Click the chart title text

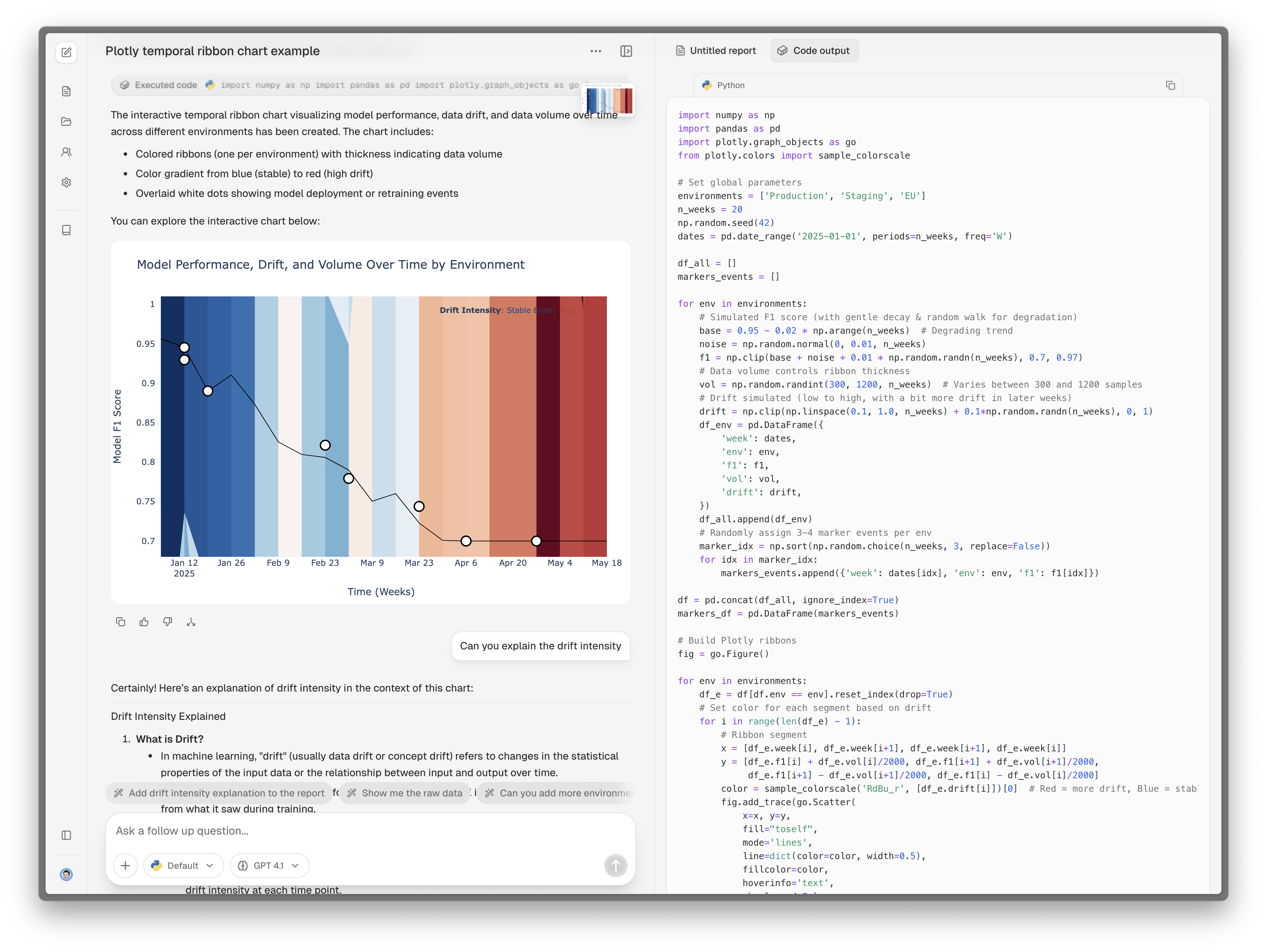pyautogui.click(x=331, y=265)
